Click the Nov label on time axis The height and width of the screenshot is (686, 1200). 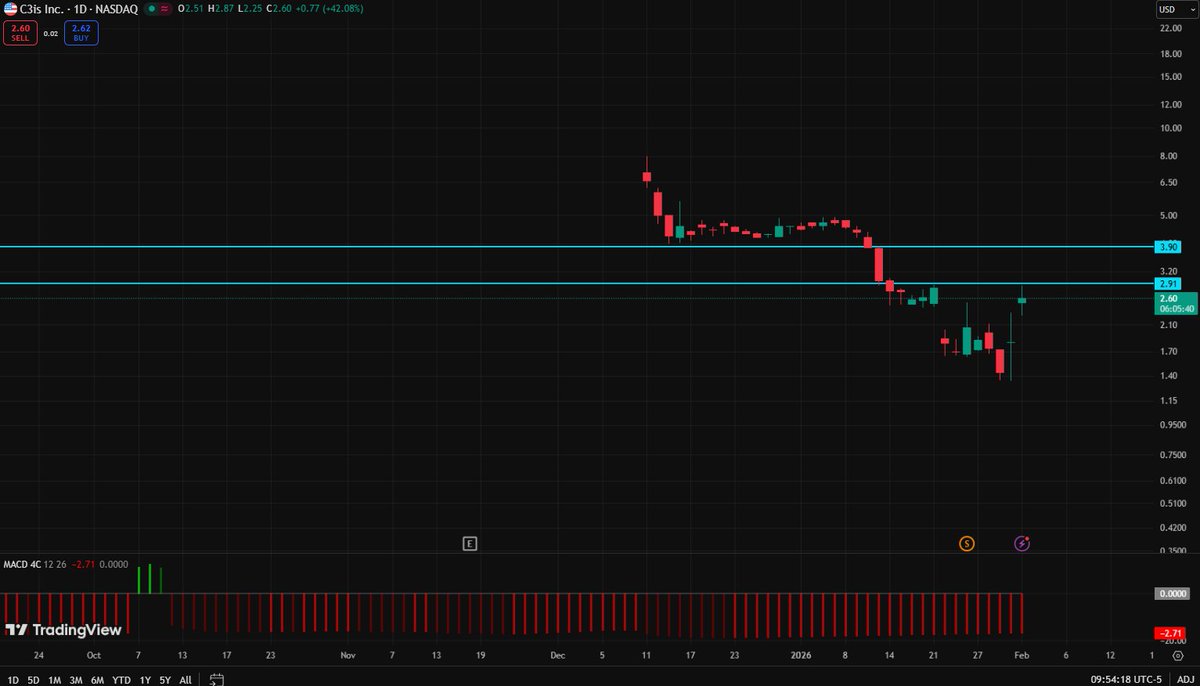pos(347,655)
